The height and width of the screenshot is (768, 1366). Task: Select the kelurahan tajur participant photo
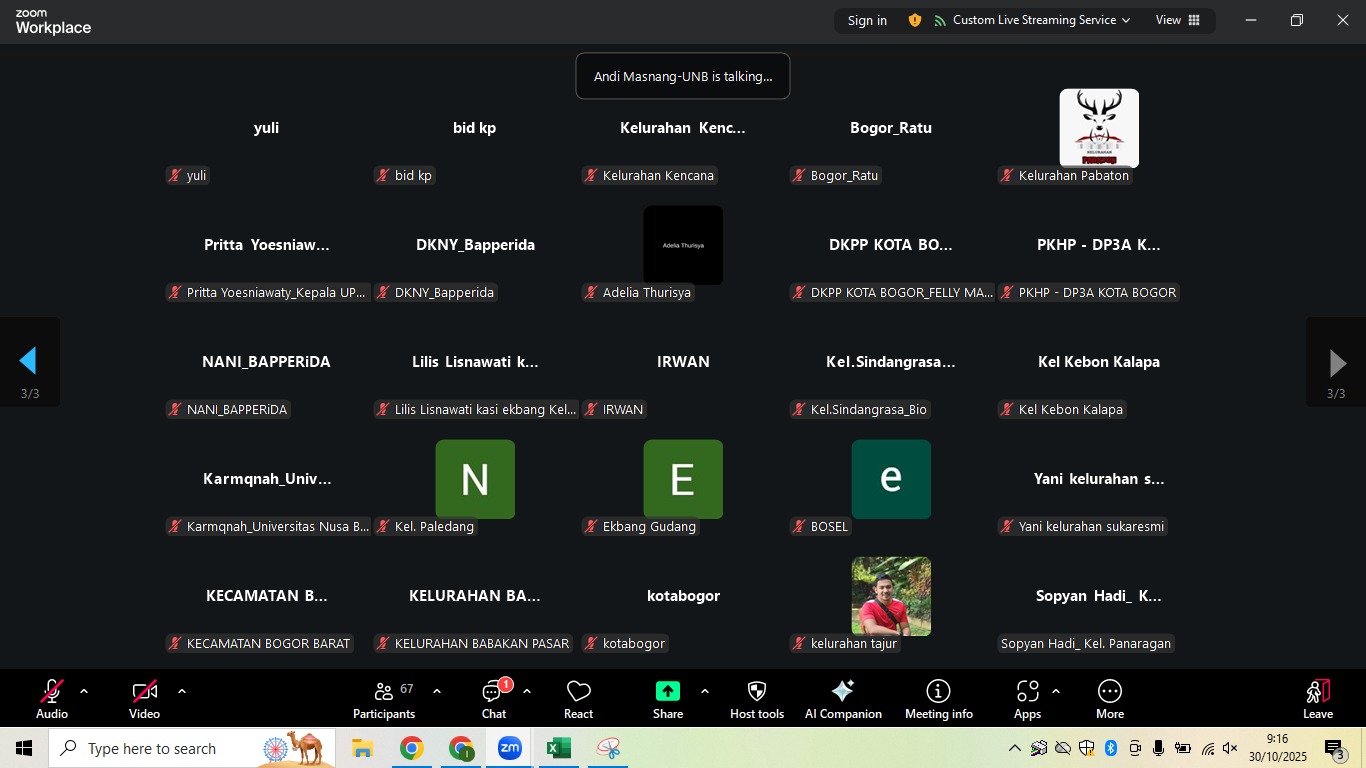[891, 596]
